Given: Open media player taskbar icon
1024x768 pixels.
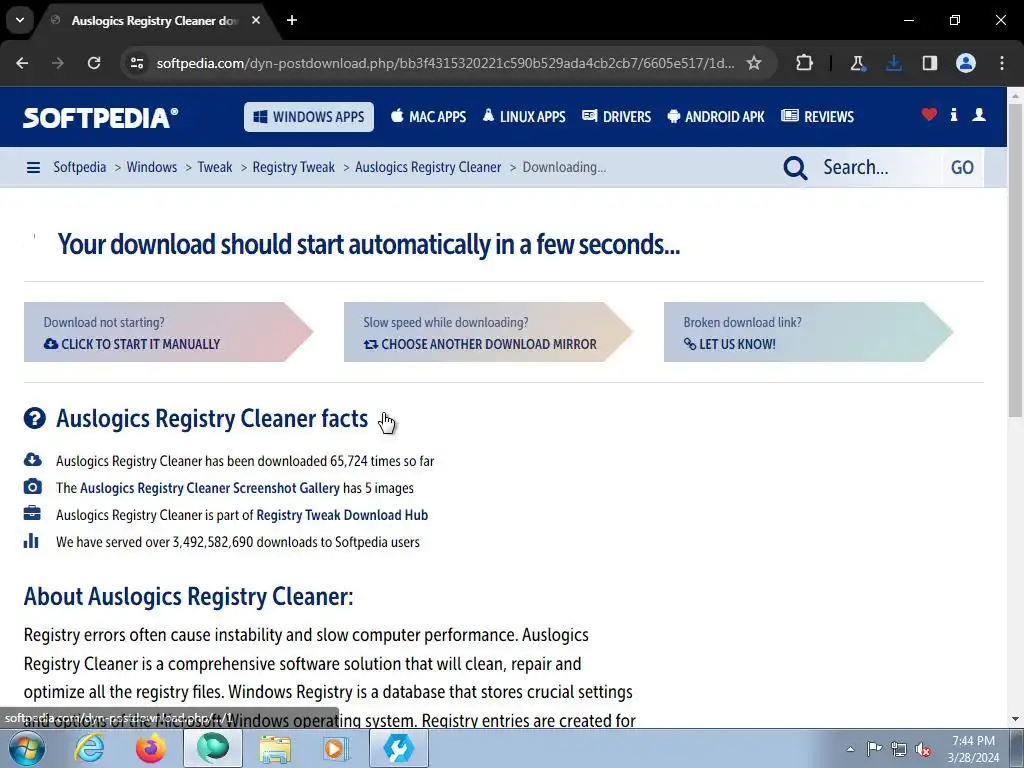Looking at the screenshot, I should (x=337, y=748).
